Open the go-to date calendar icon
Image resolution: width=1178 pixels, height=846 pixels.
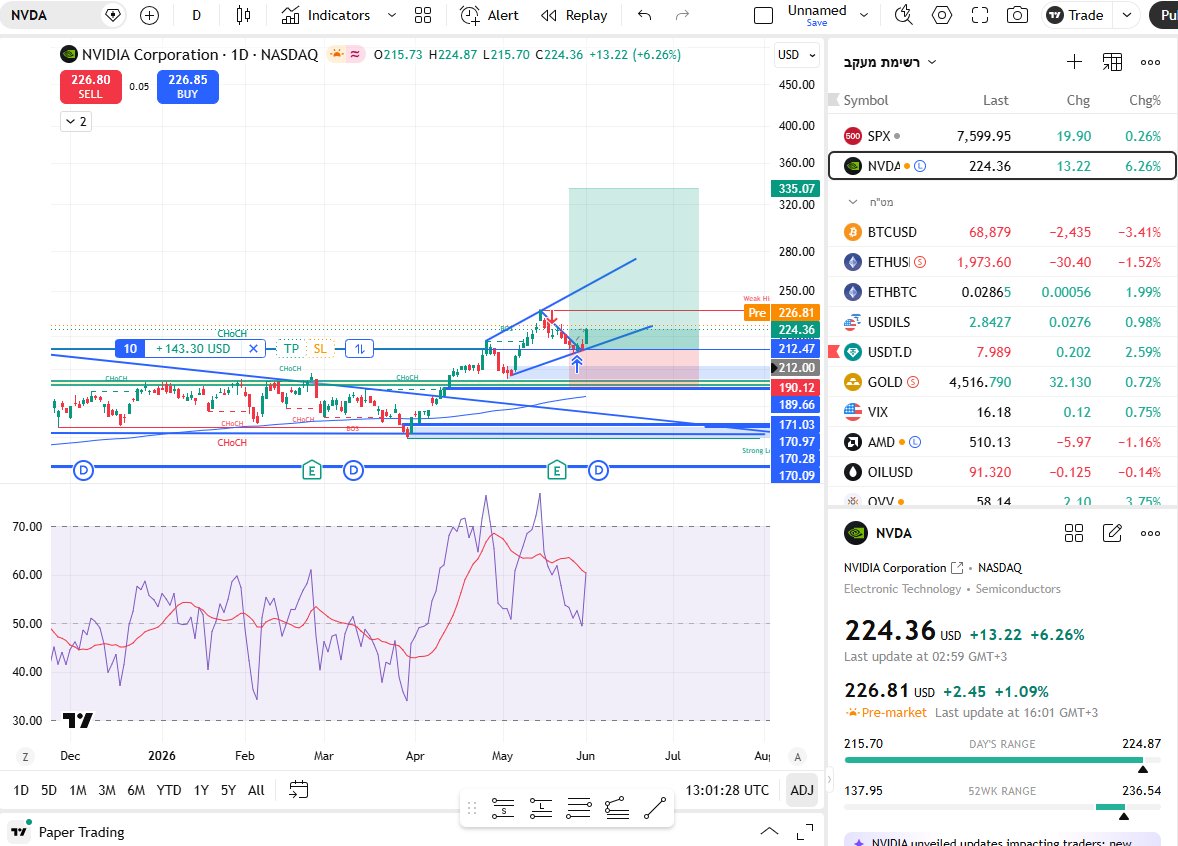tap(298, 790)
